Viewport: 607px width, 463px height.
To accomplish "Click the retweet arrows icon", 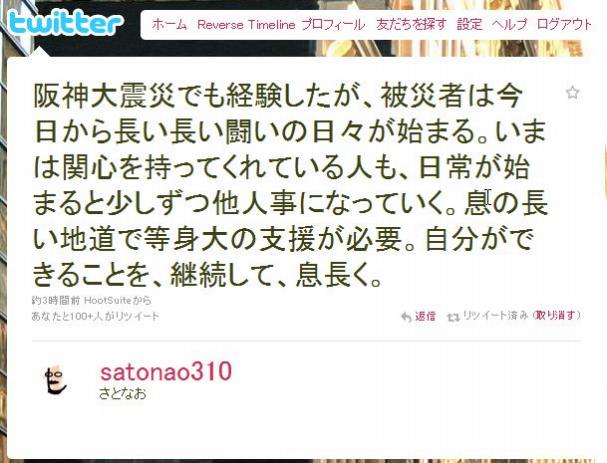I will pos(453,317).
